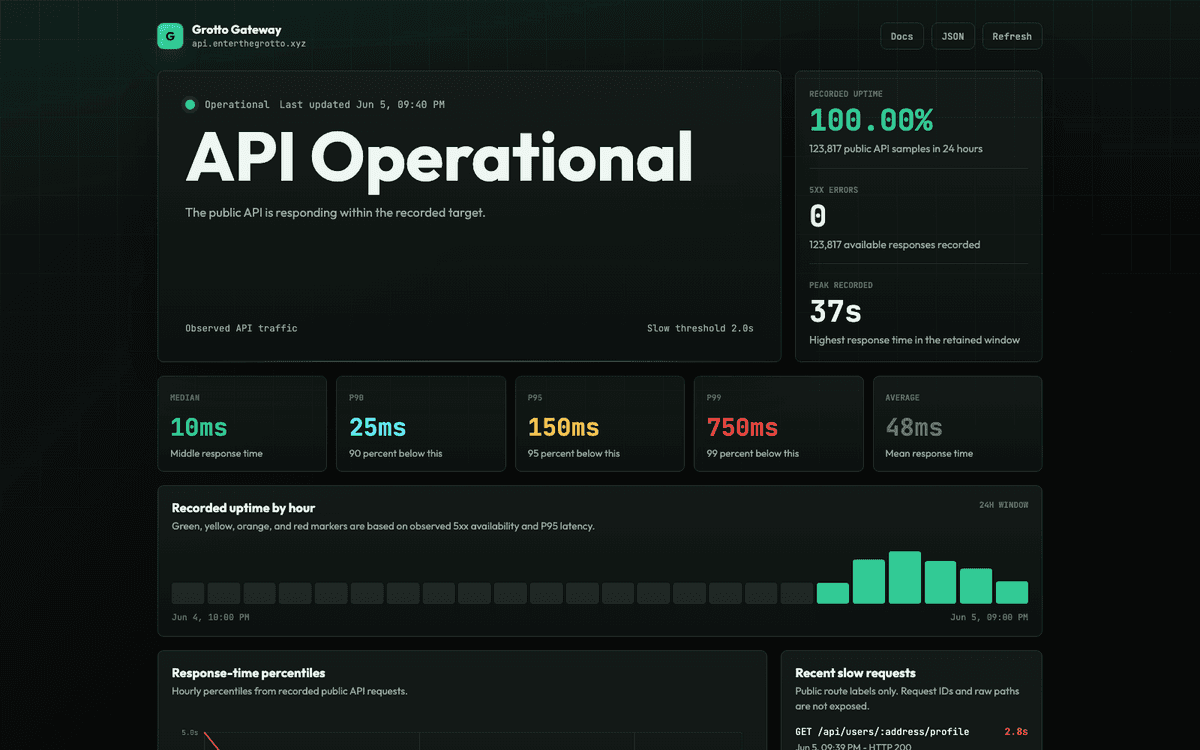
Task: Click the GET /api/users/:address/profile request
Action: click(x=882, y=732)
